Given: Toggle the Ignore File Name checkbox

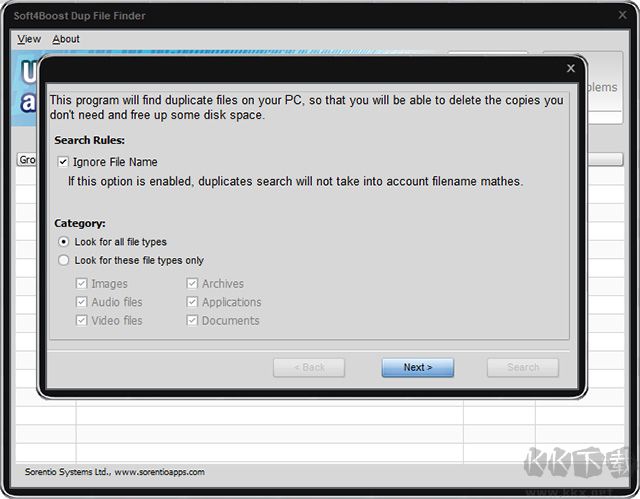Looking at the screenshot, I should [63, 162].
